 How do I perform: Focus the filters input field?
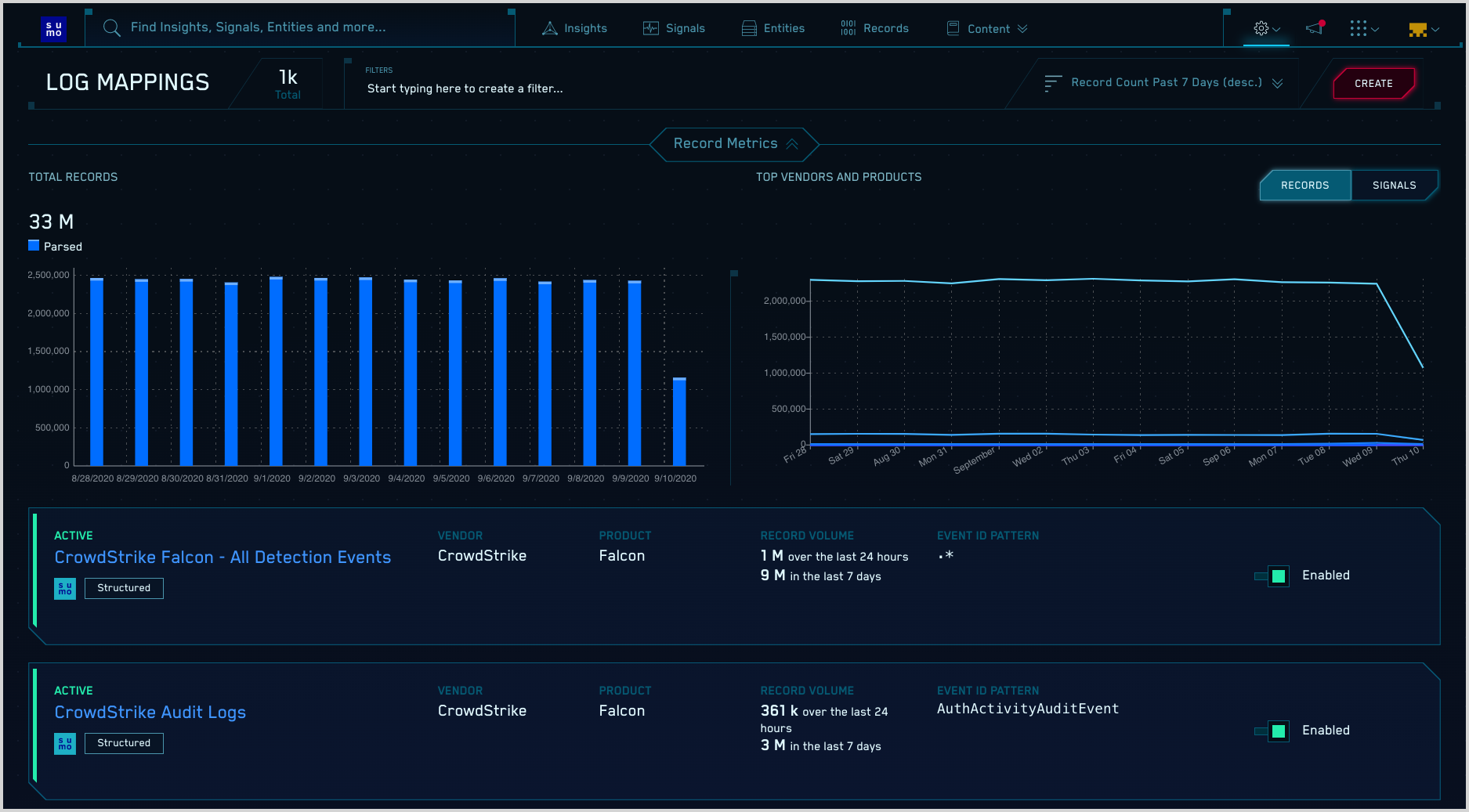tap(465, 88)
